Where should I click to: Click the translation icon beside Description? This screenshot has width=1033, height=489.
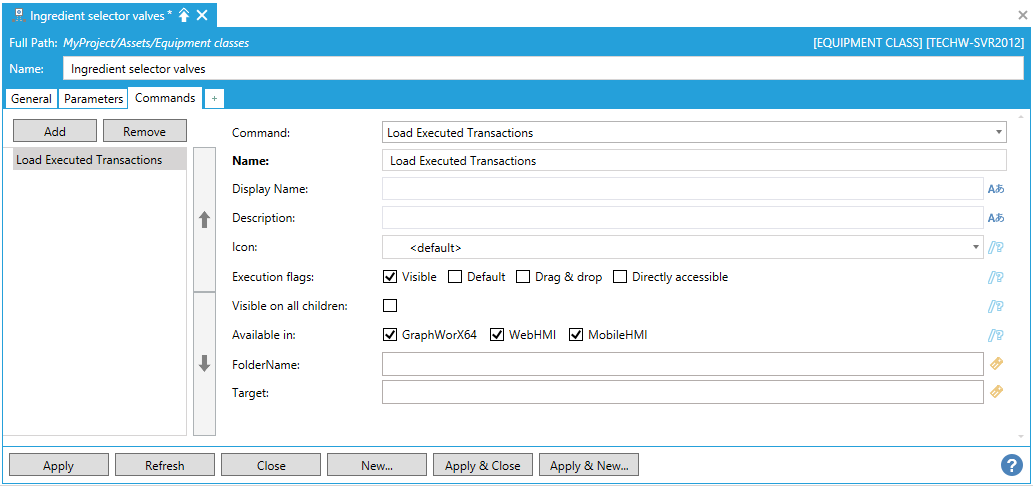coord(995,218)
